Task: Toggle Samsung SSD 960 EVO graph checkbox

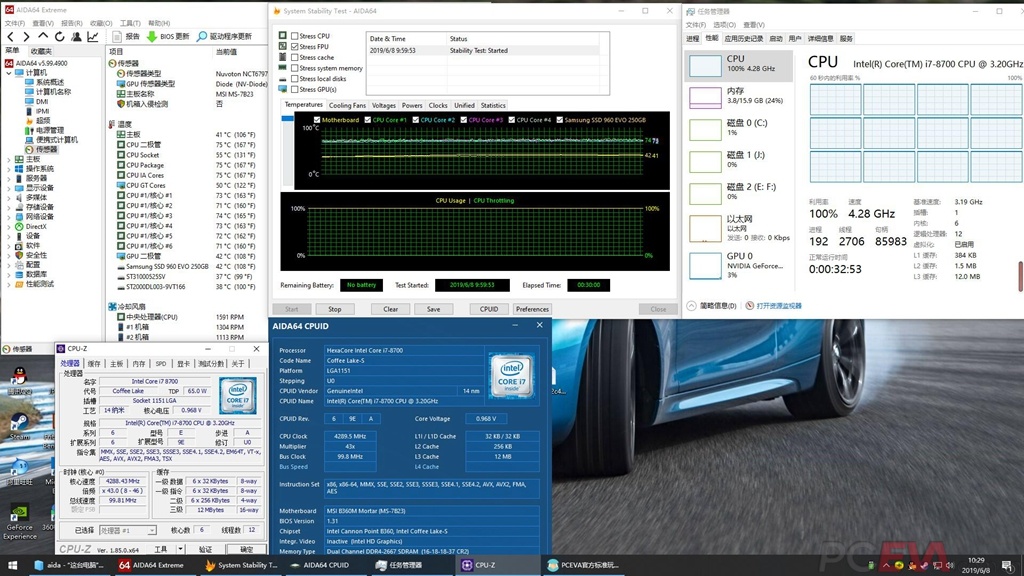Action: 560,120
